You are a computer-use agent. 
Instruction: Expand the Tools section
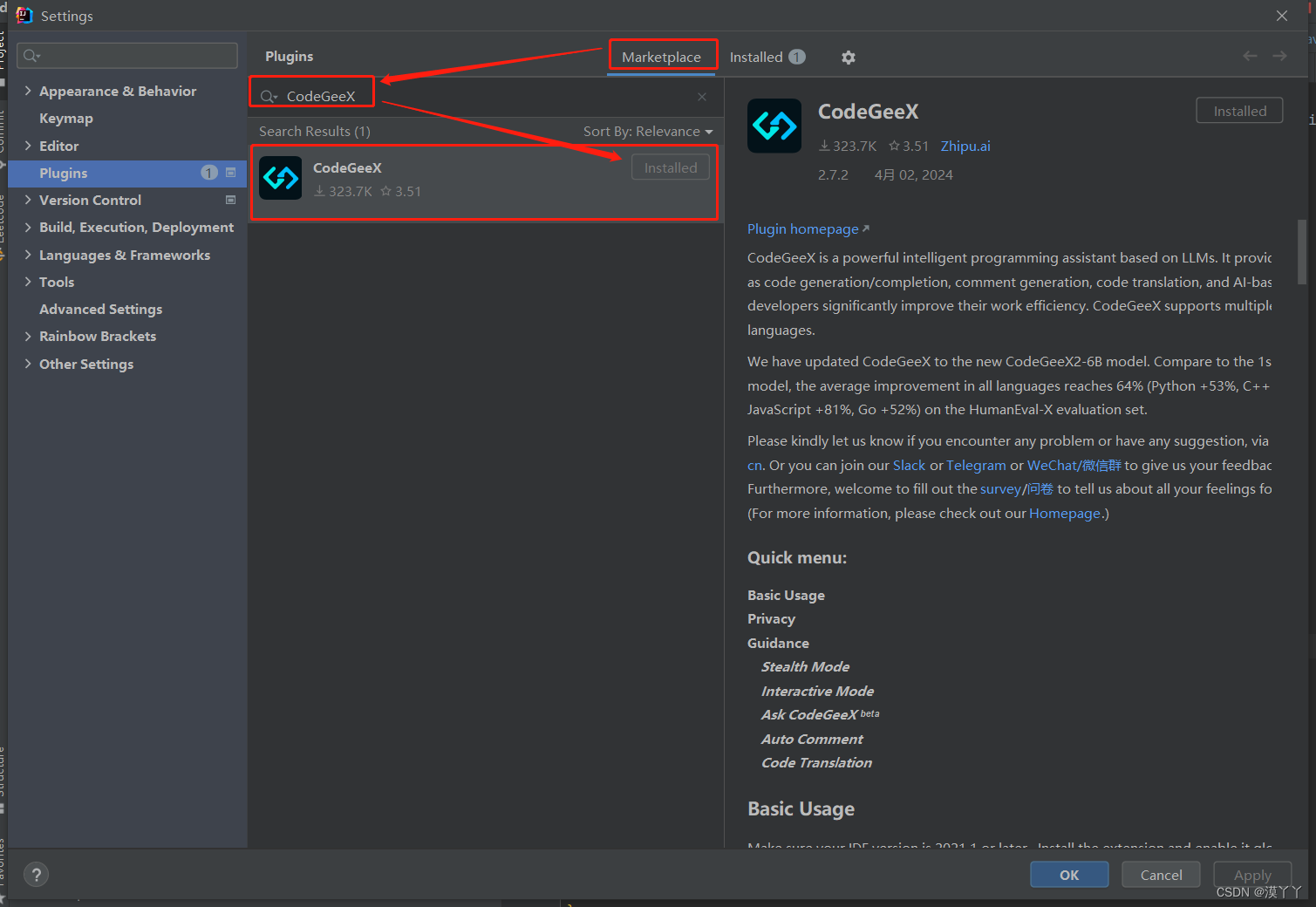[x=28, y=282]
